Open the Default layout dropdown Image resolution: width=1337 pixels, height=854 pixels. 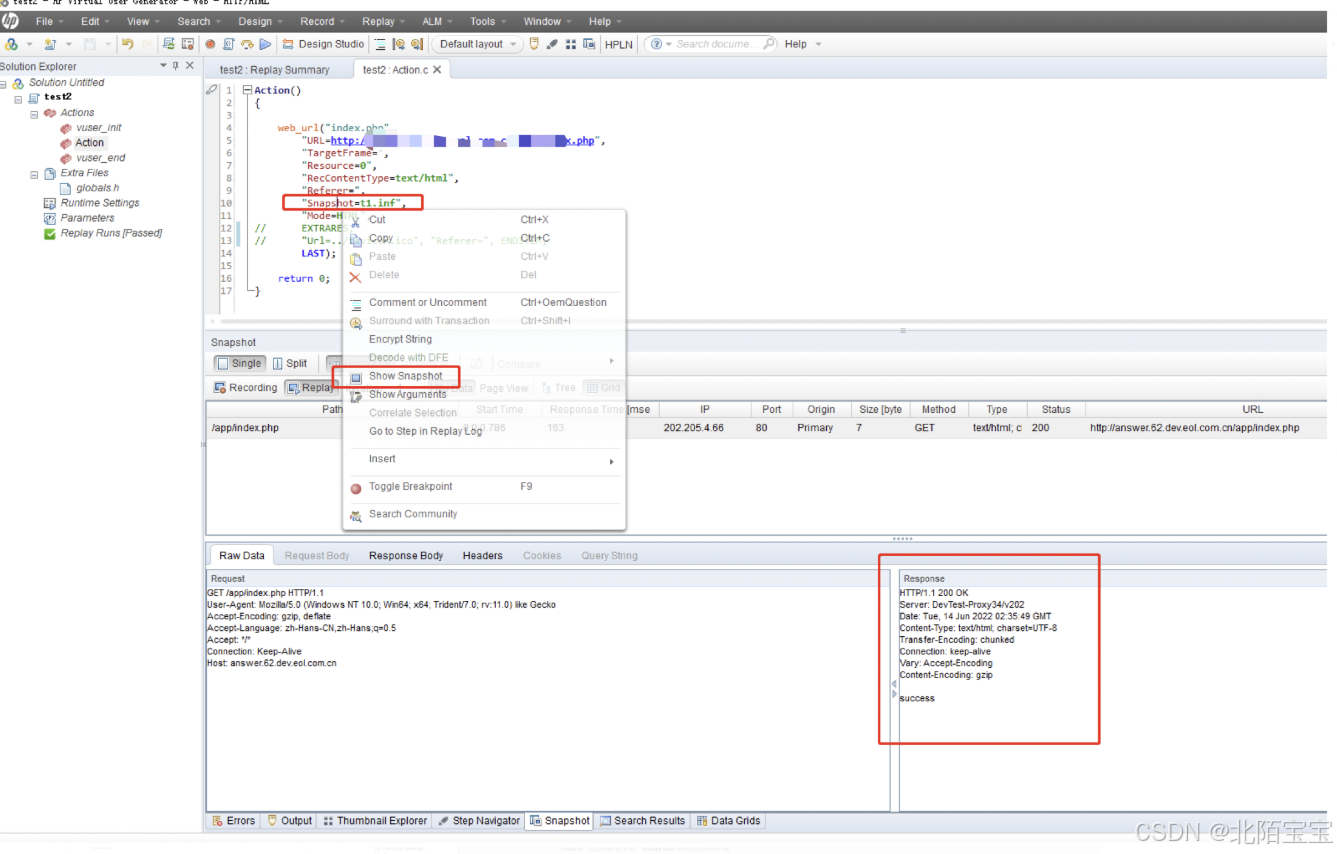pyautogui.click(x=477, y=44)
